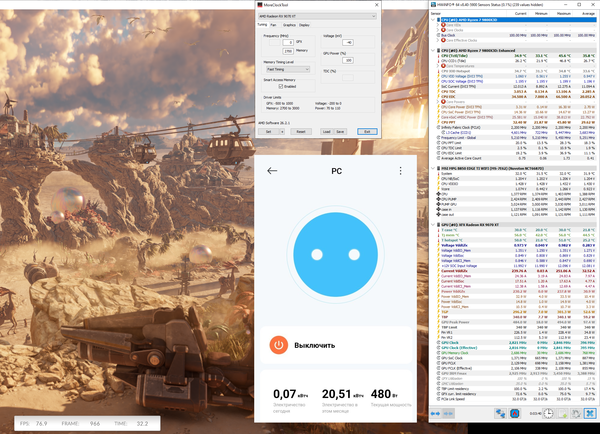
Task: Select the GPU Memory Clock sensor row
Action: [x=515, y=353]
